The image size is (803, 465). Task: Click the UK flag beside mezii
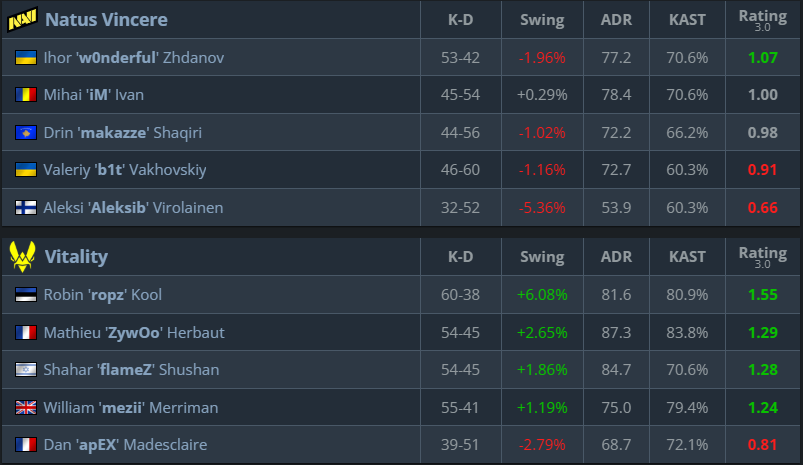[26, 408]
